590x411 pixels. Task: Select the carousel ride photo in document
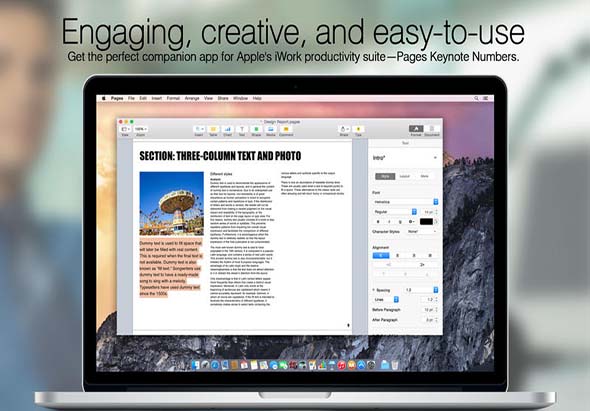click(172, 204)
